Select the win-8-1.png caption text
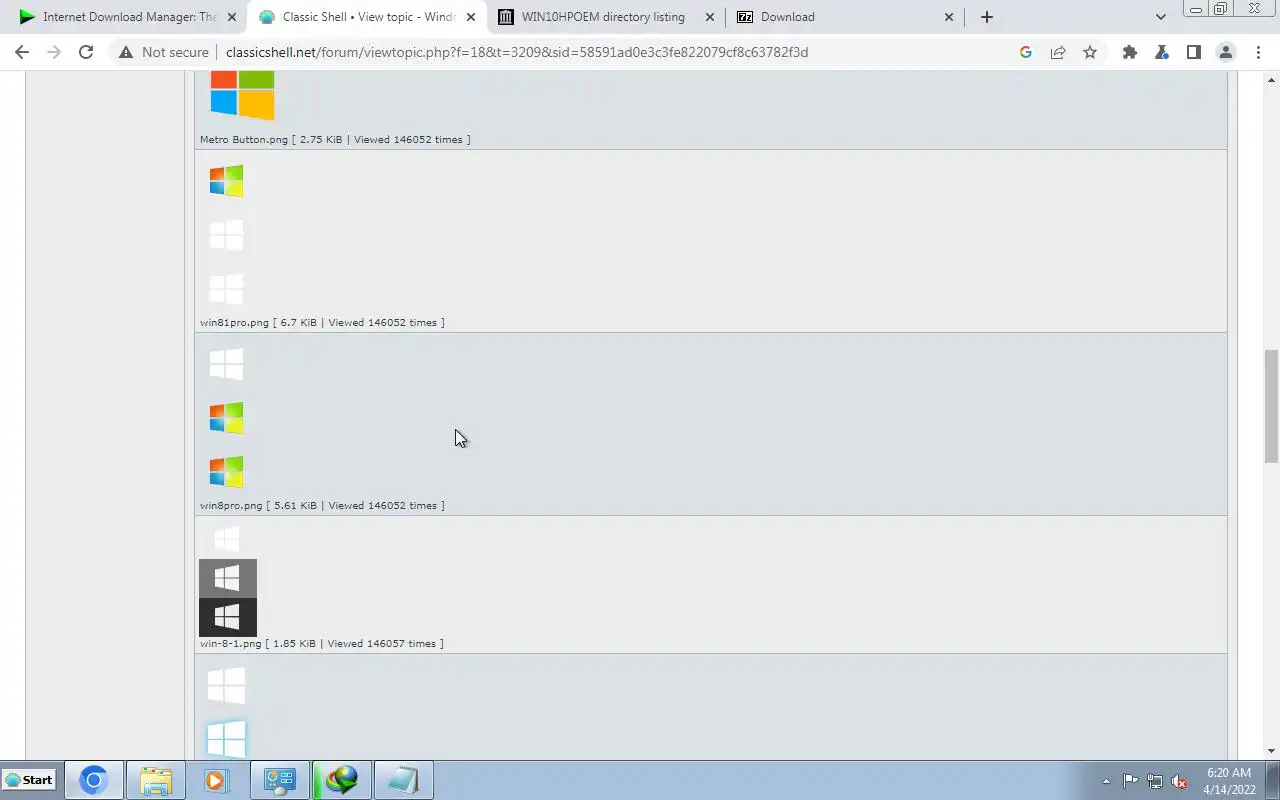Image resolution: width=1280 pixels, height=800 pixels. [322, 644]
